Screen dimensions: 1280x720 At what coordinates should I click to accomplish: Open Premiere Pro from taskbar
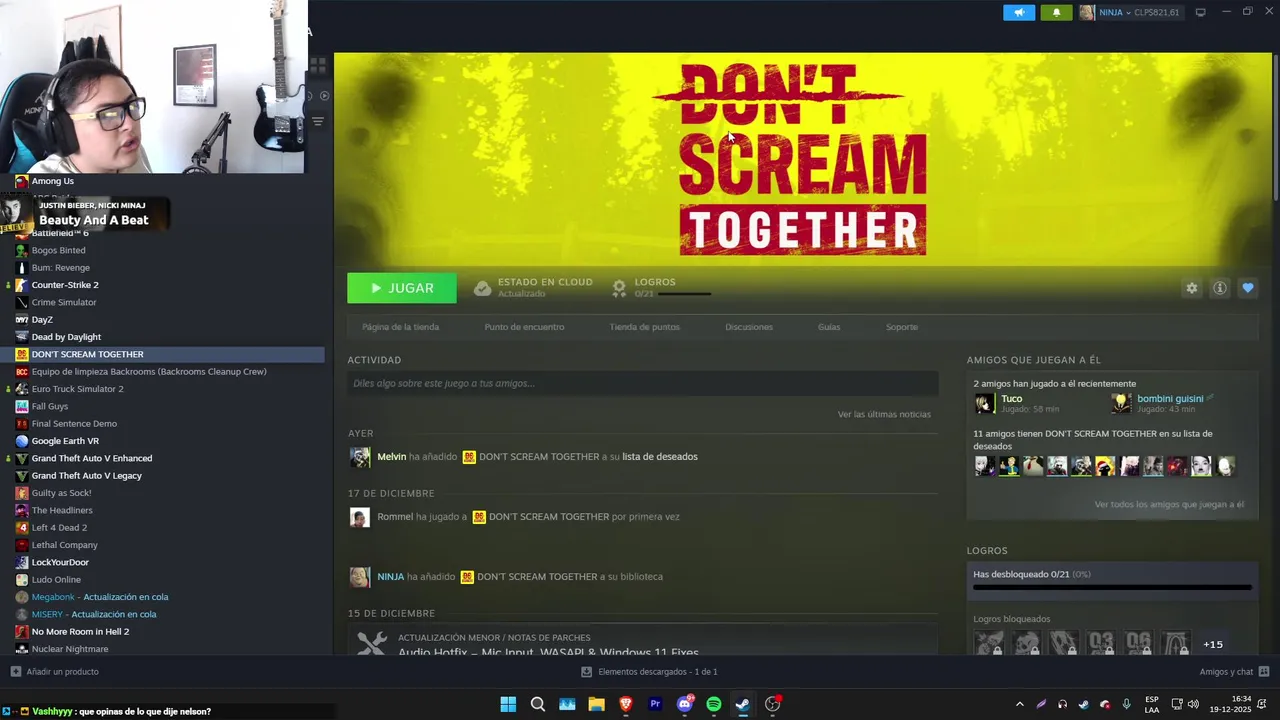(655, 704)
